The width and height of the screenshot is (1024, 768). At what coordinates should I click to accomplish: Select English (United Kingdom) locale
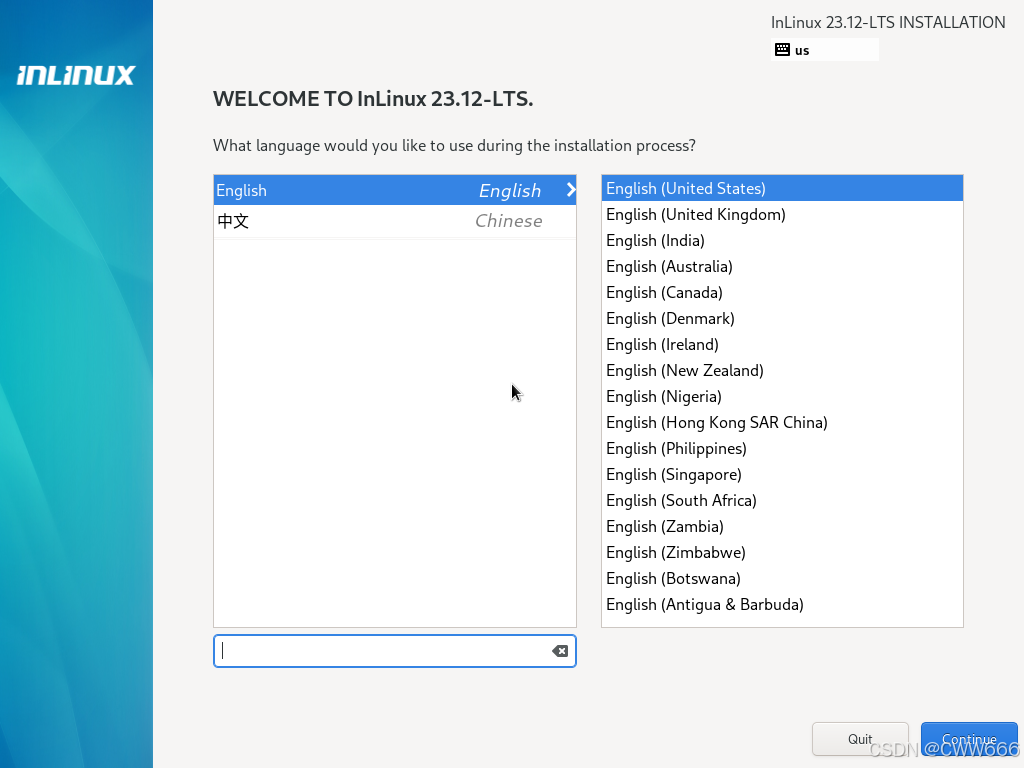click(x=695, y=214)
